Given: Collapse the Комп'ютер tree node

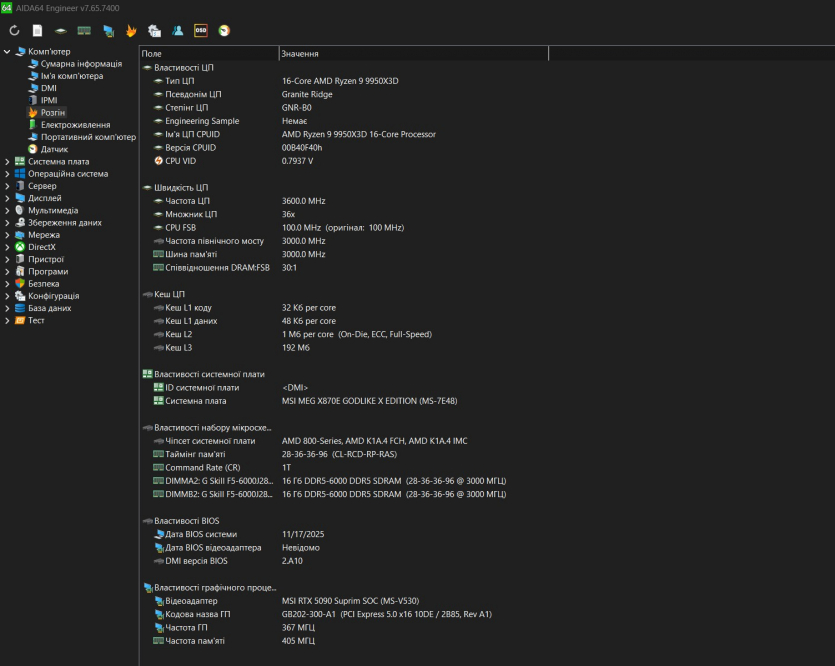Looking at the screenshot, I should coord(8,51).
